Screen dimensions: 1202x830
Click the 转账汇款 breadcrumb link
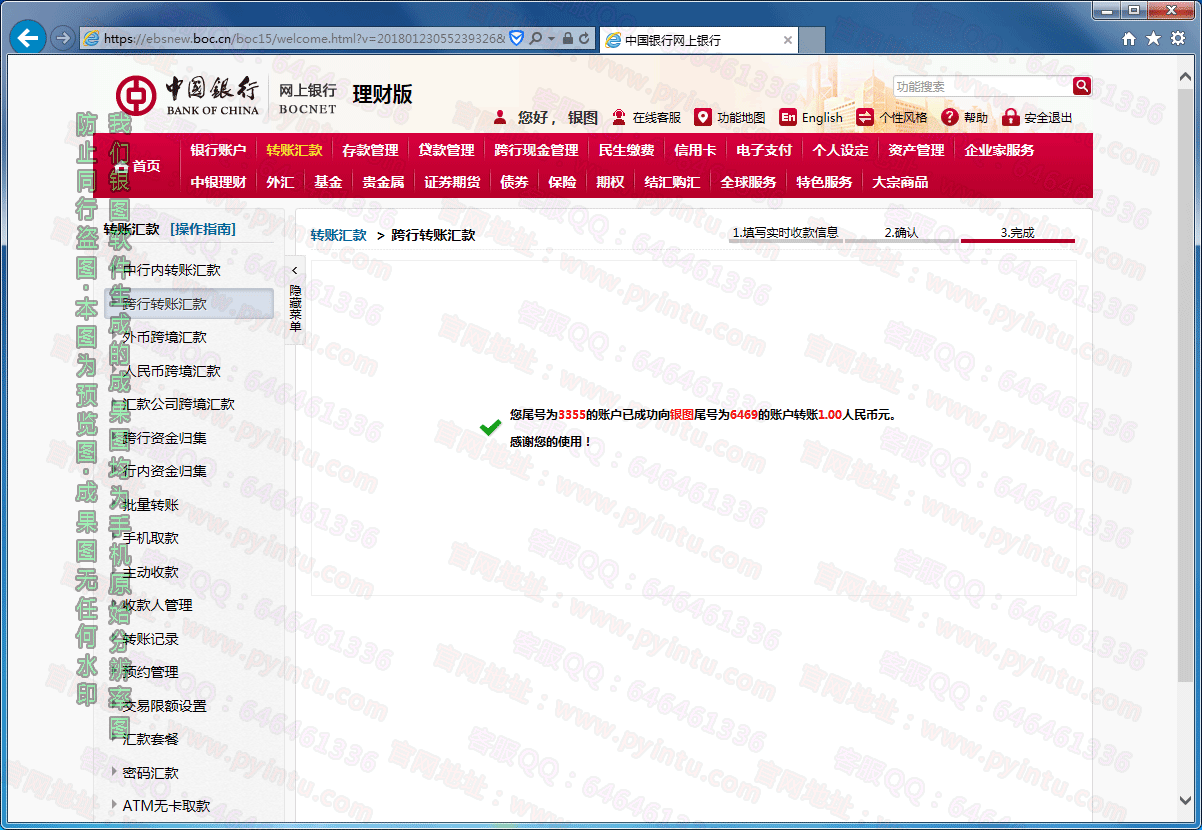pos(338,235)
